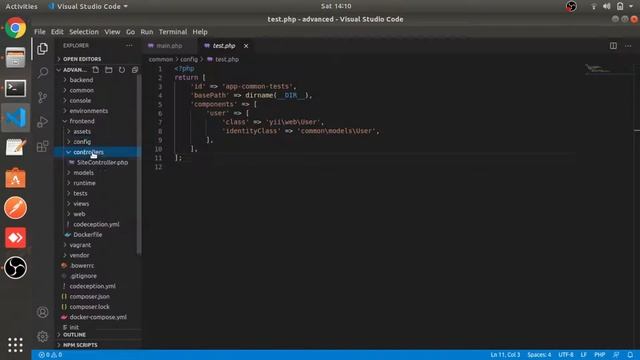The image size is (640, 360).
Task: Click Ln 11, Col 3 in status bar
Action: pos(505,355)
